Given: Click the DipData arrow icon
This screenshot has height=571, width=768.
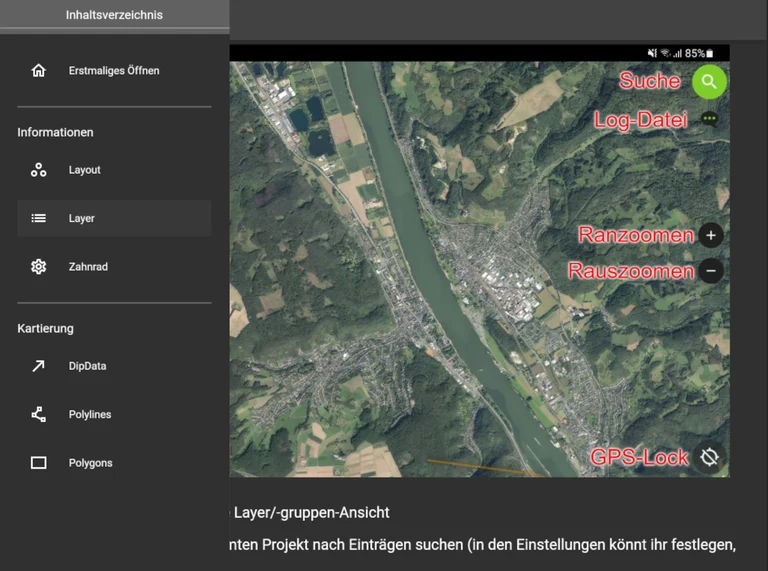Looking at the screenshot, I should tap(38, 366).
